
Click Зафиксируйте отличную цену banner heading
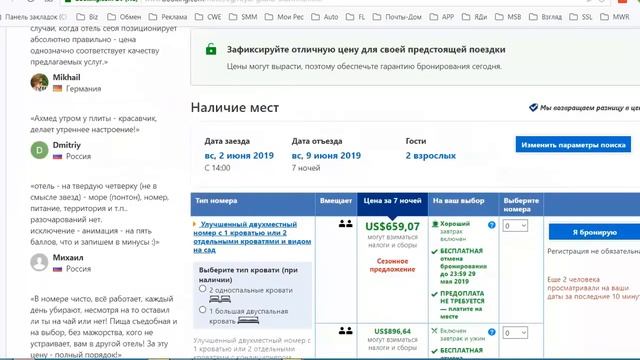pos(366,49)
